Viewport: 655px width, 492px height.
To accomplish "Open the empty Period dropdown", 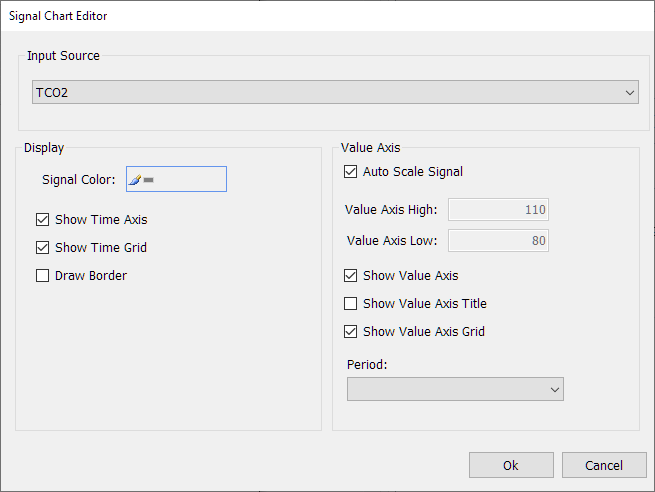I will pos(455,389).
